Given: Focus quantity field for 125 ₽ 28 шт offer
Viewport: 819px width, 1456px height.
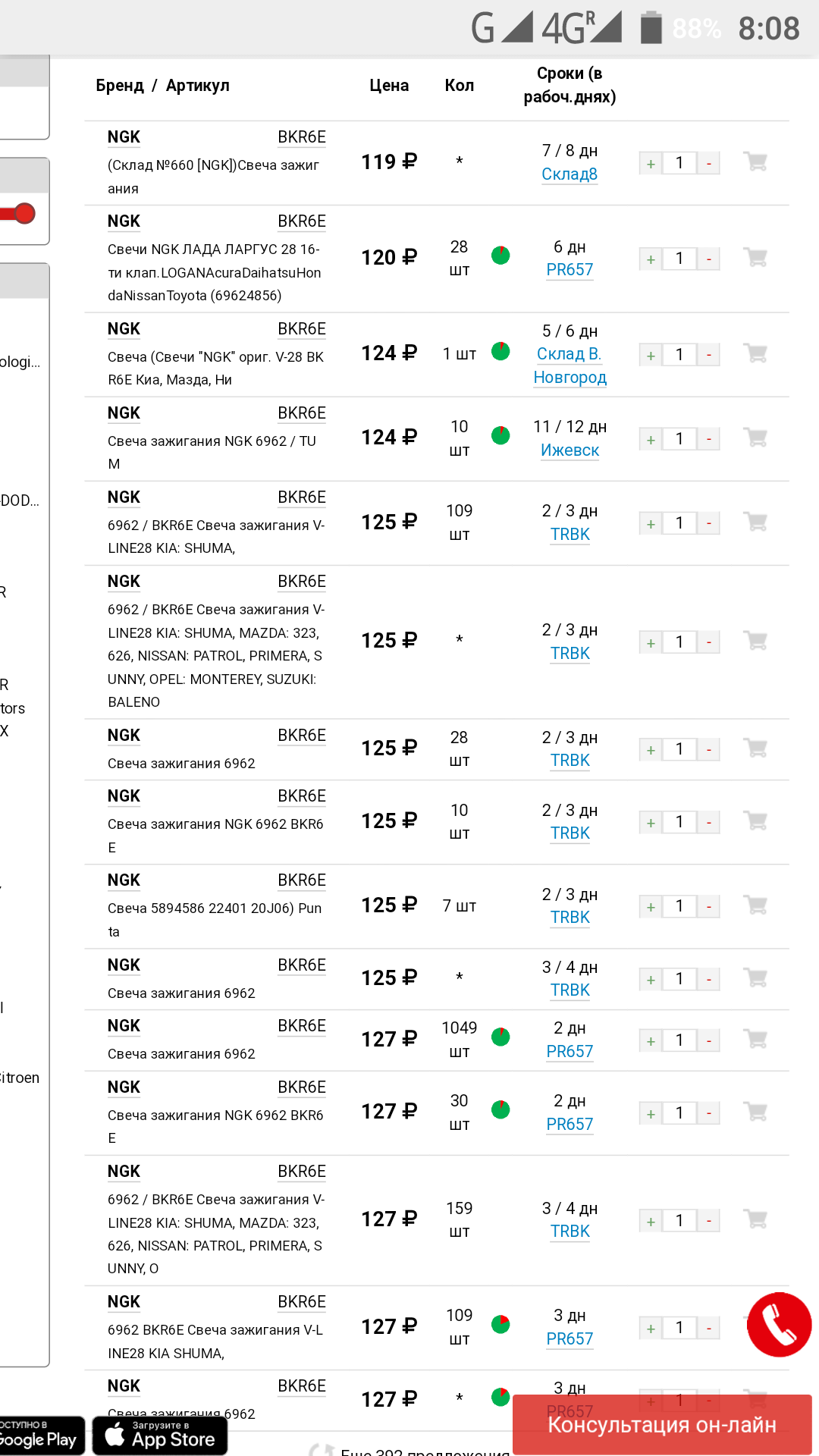Looking at the screenshot, I should 679,749.
